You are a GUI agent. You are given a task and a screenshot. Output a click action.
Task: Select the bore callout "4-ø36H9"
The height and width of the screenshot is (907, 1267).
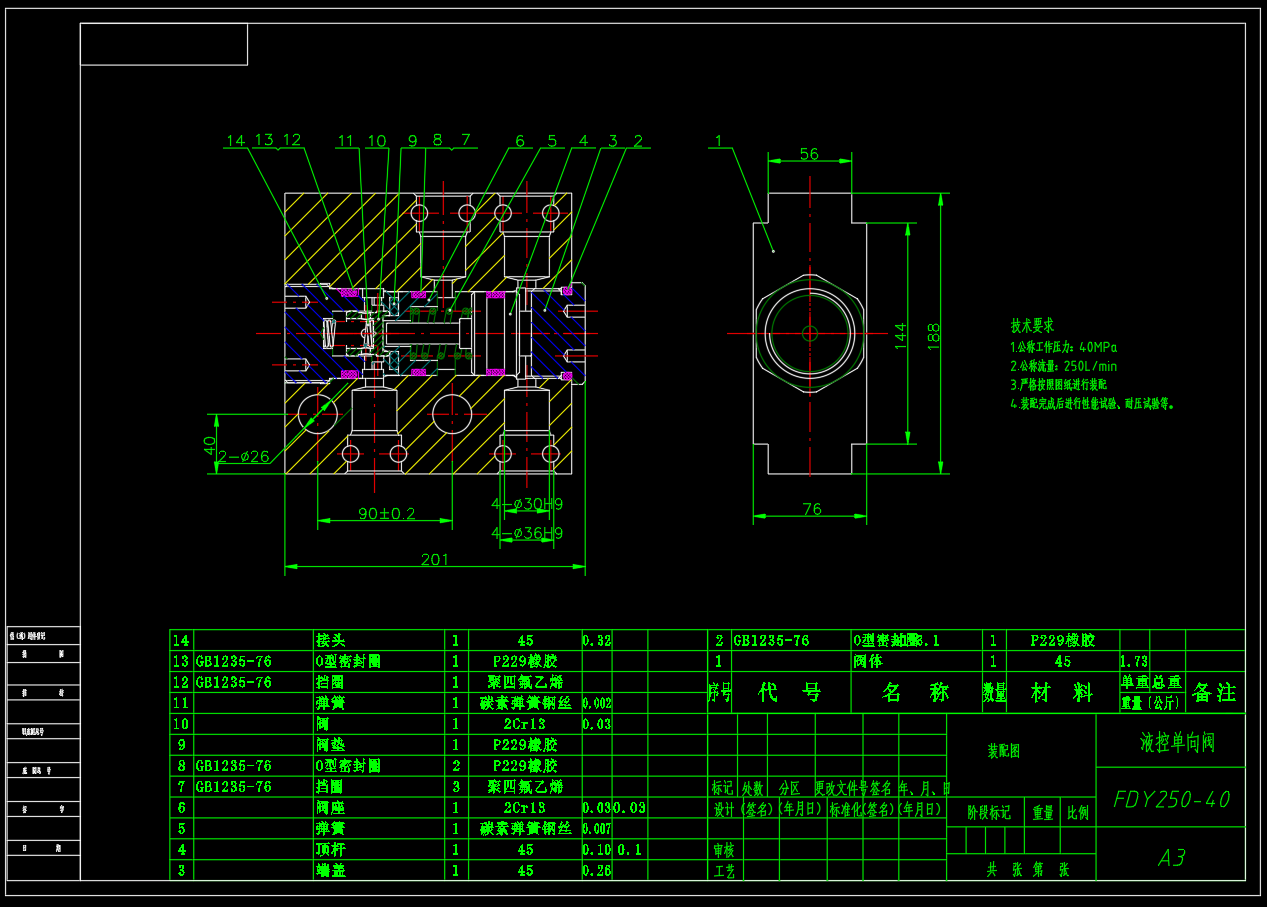pos(527,533)
